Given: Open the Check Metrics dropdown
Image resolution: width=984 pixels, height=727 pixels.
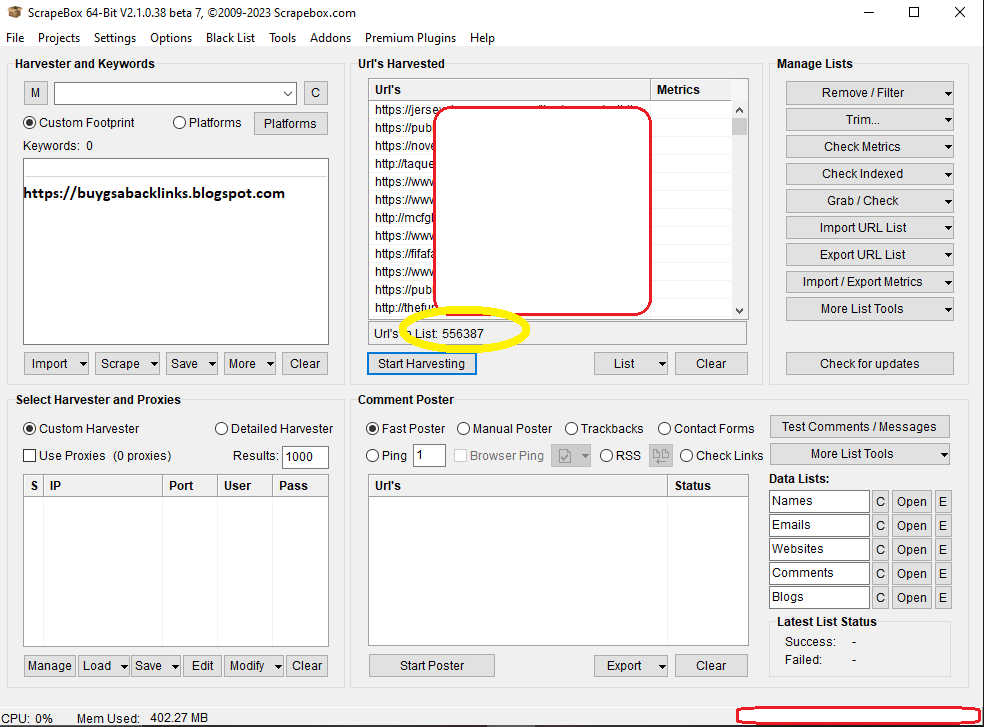Looking at the screenshot, I should click(948, 148).
